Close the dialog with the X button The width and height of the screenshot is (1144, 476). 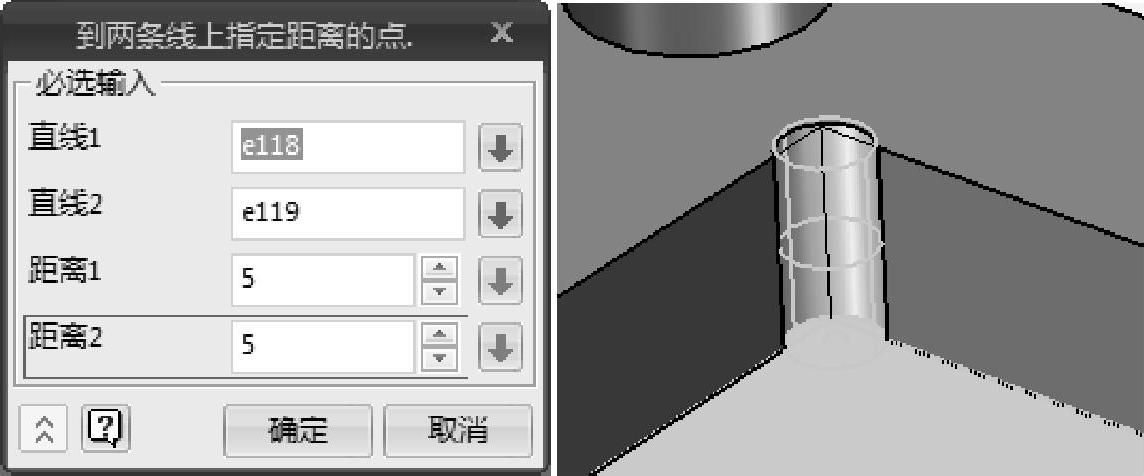501,32
